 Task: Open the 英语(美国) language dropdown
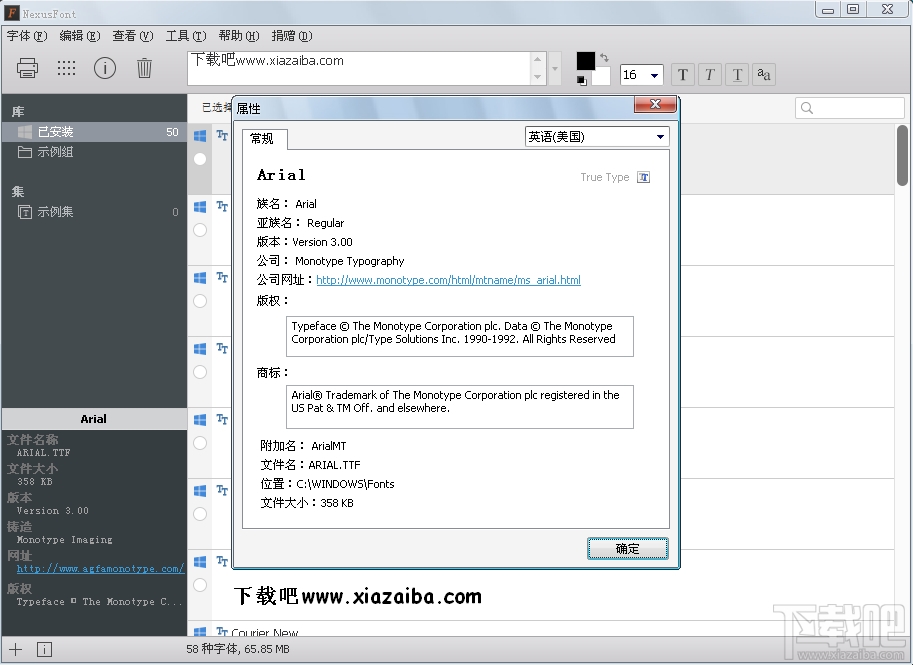point(597,137)
